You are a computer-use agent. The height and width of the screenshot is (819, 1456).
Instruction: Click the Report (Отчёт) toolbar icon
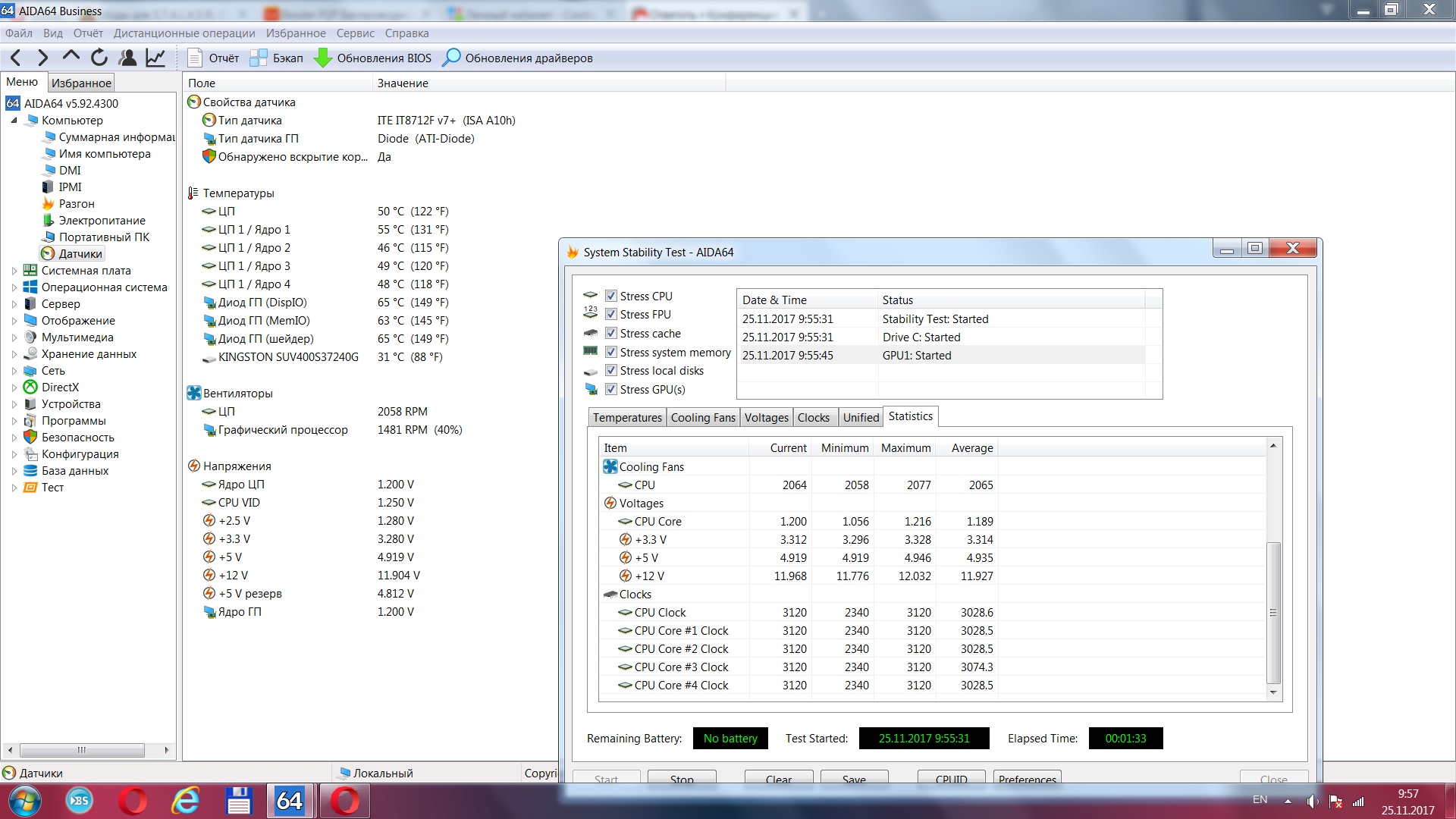[x=195, y=58]
